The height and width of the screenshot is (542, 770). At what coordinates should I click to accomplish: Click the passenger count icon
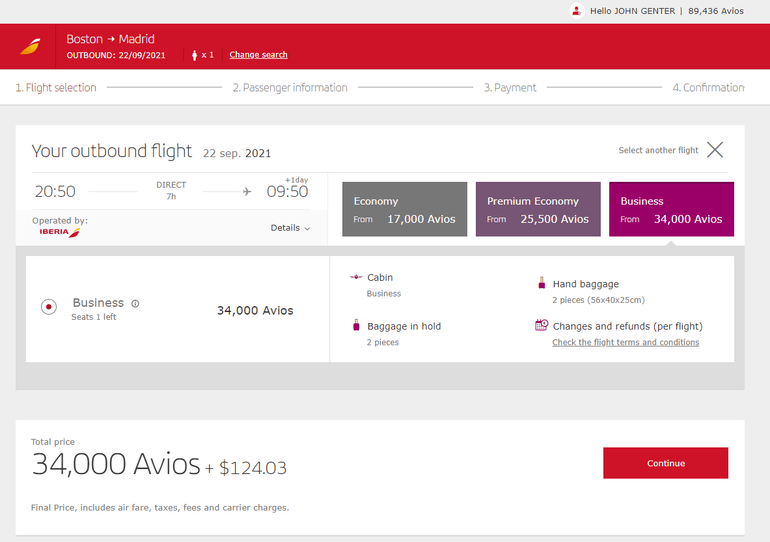(193, 55)
